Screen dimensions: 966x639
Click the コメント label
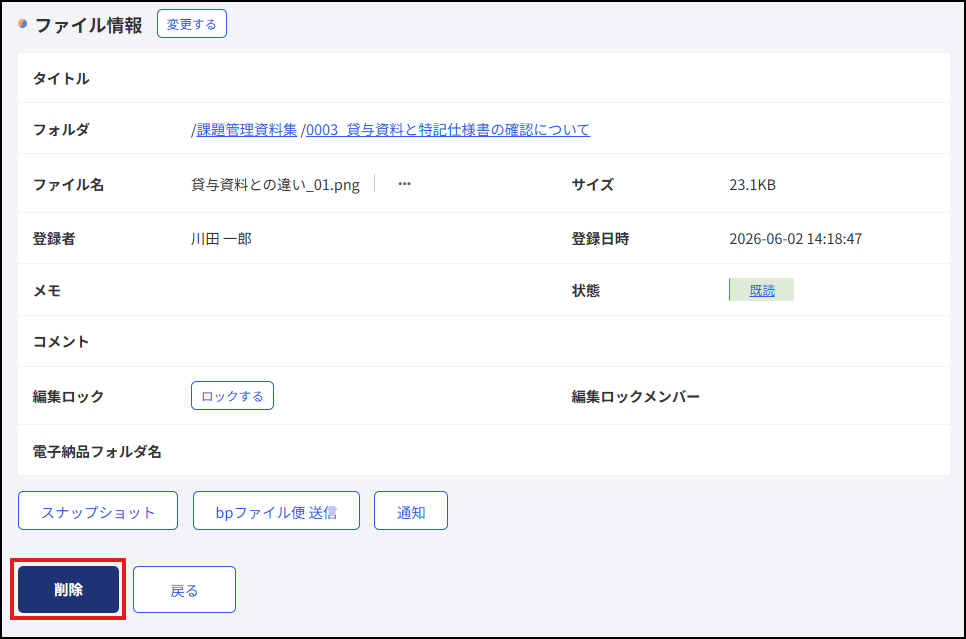(x=61, y=341)
